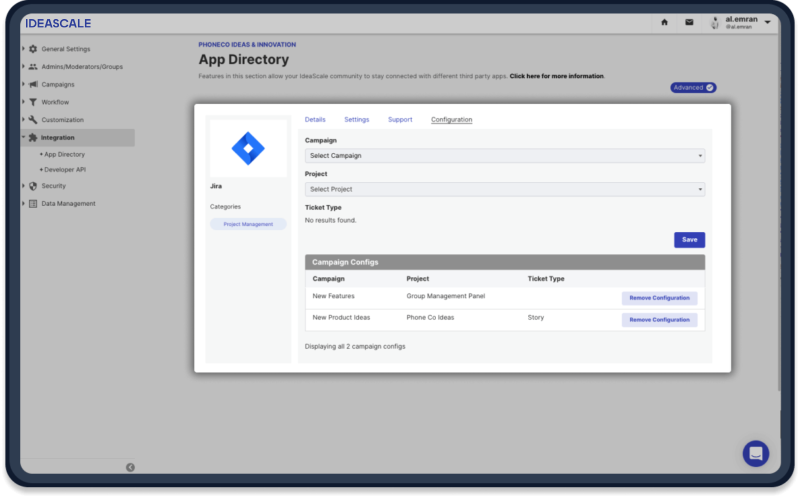800x498 pixels.
Task: Open the Select Campaign dropdown
Action: [505, 156]
